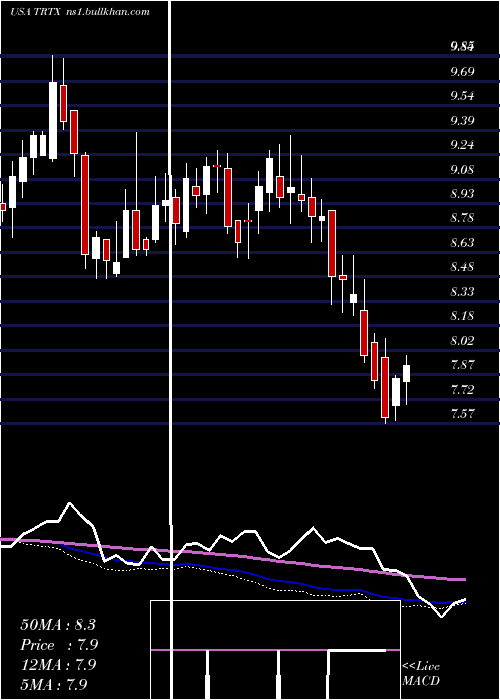
Task: Select the 8.78 price axis label
Action: pos(463,218)
